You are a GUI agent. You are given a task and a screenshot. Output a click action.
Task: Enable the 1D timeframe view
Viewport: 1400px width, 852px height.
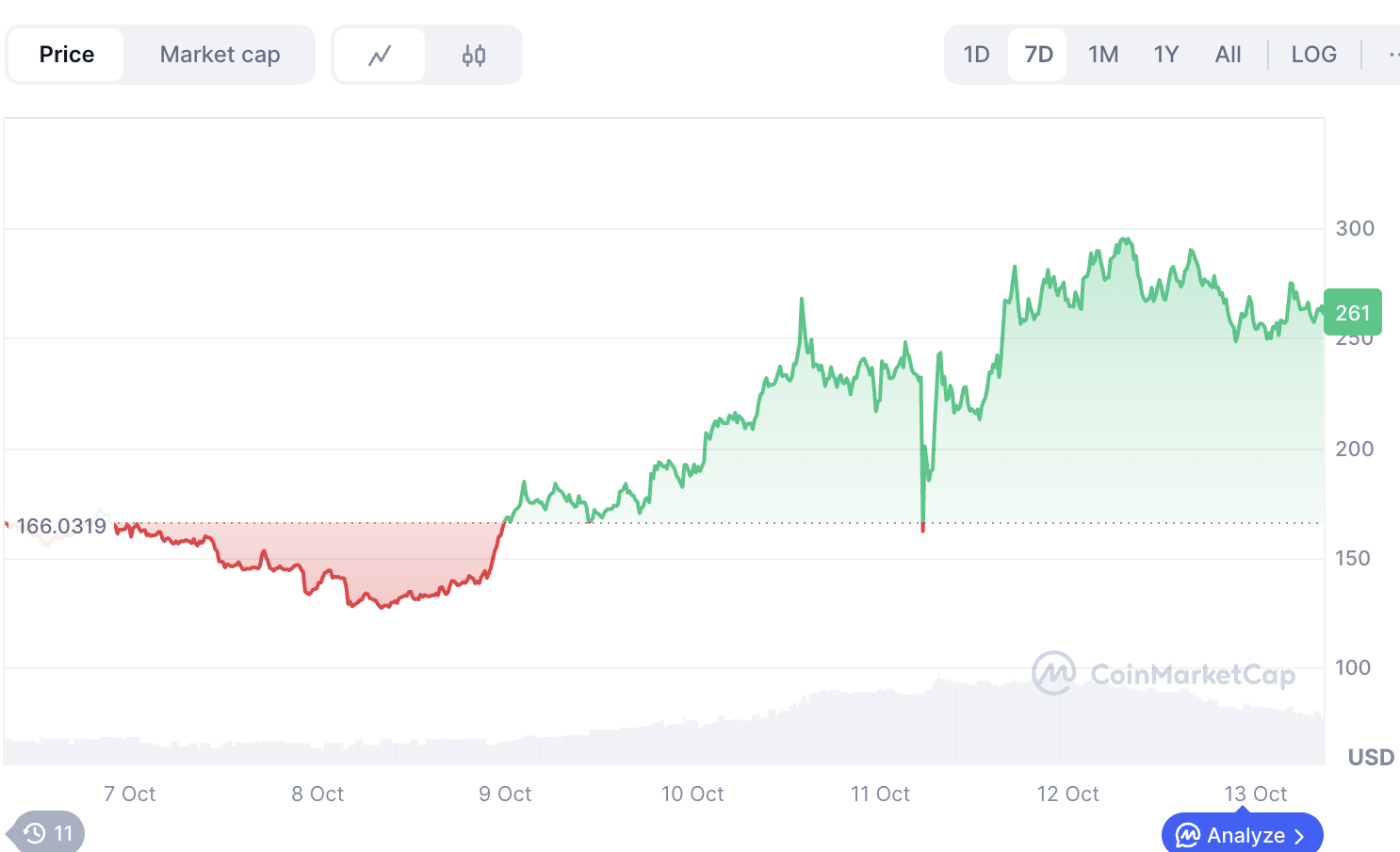tap(976, 54)
